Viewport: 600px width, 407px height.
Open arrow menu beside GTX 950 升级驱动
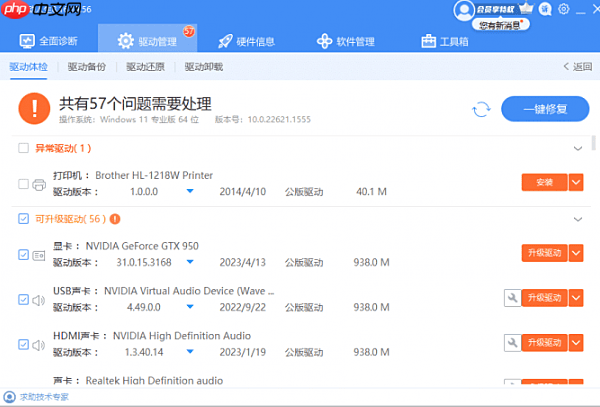point(576,253)
